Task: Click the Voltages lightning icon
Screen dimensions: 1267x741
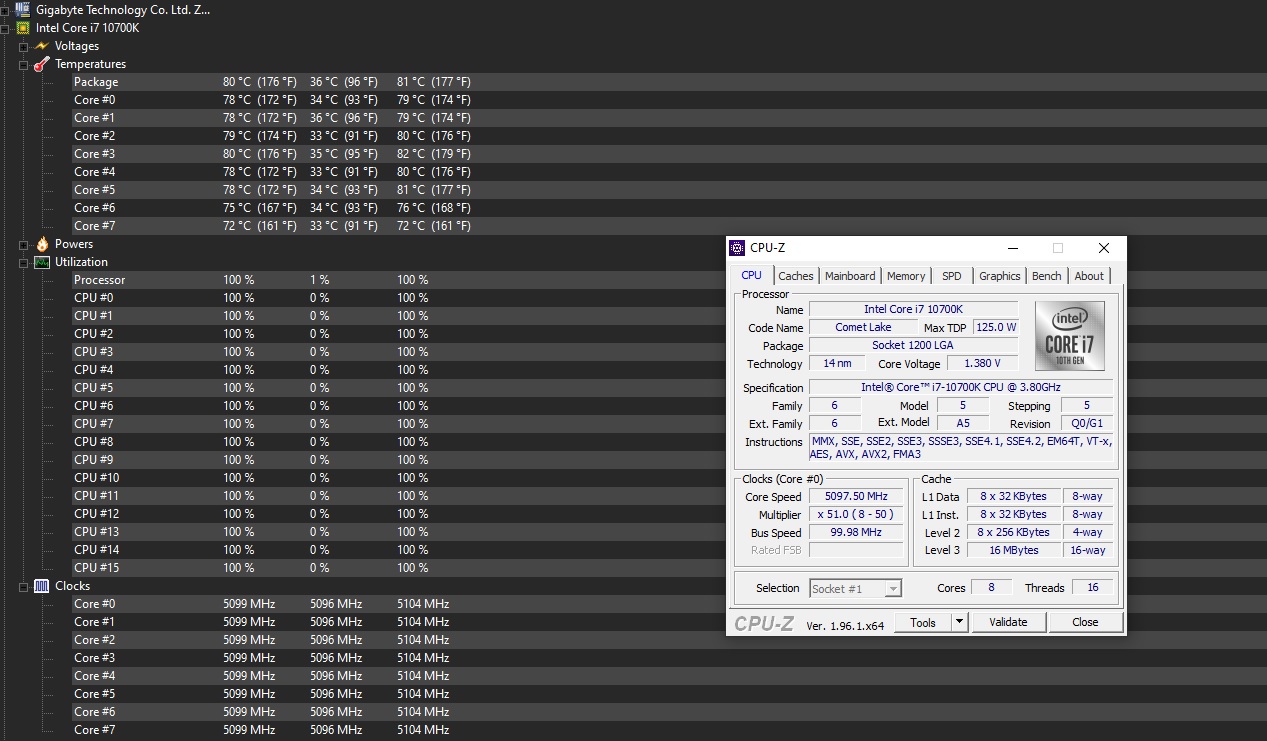Action: pos(41,46)
